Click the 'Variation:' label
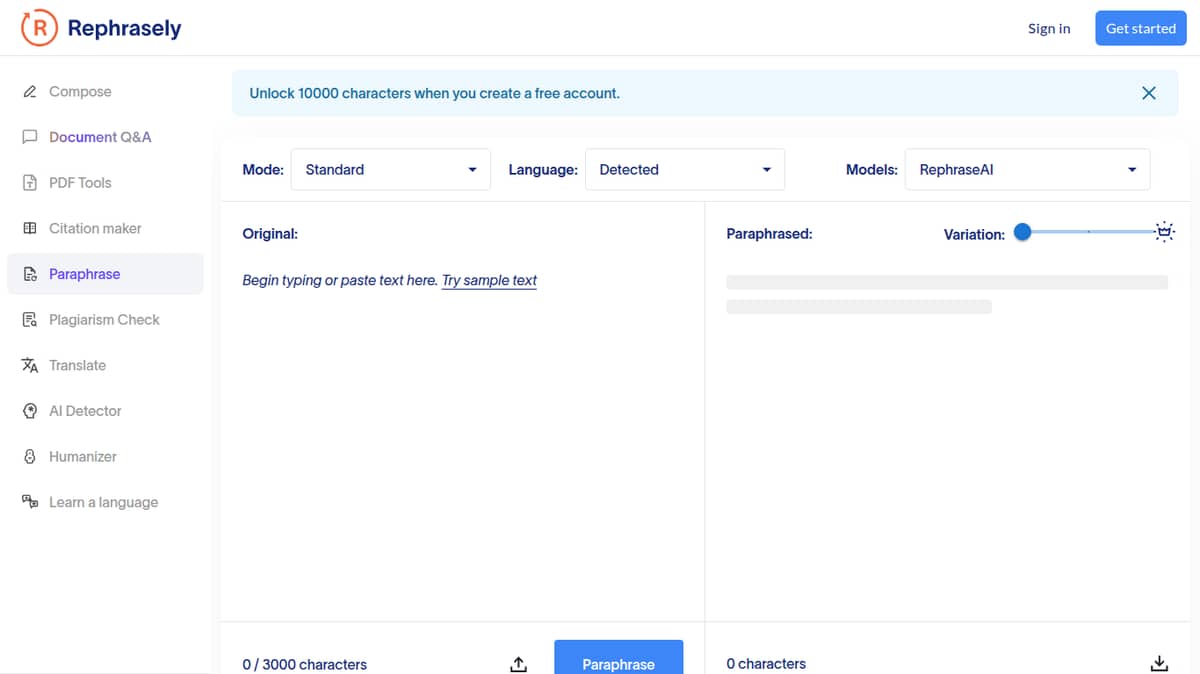The height and width of the screenshot is (674, 1200). click(x=974, y=234)
